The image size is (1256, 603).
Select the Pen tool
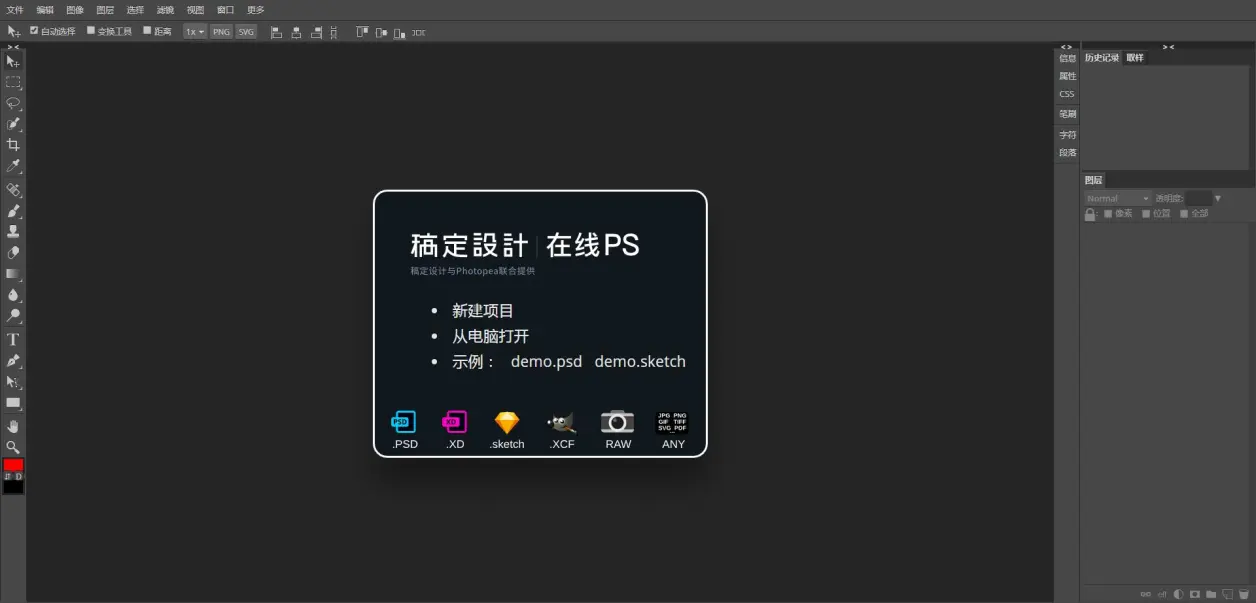(x=13, y=360)
